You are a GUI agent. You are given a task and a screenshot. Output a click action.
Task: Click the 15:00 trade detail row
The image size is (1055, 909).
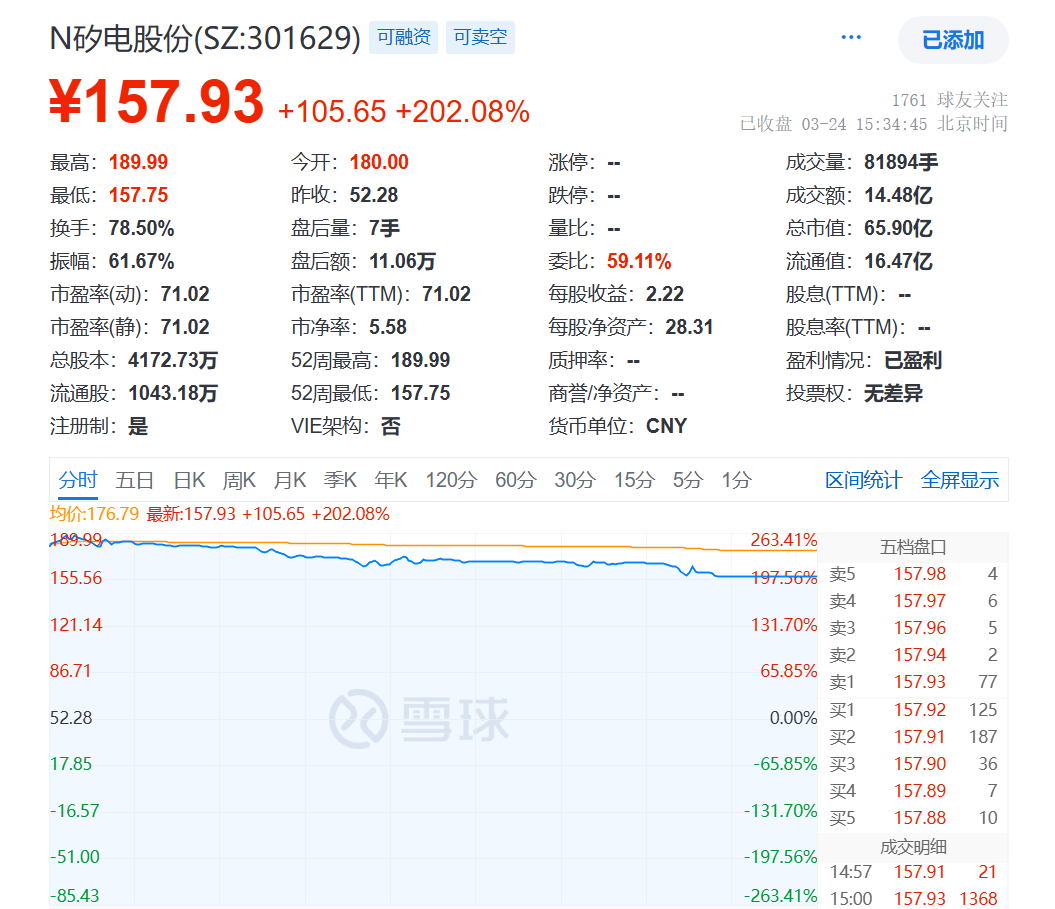[913, 898]
